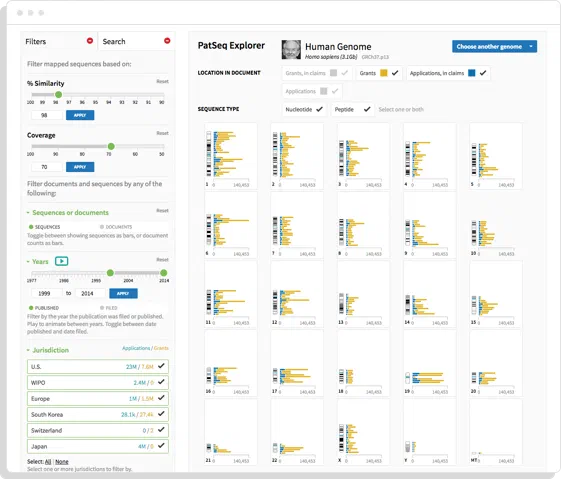Click the Human Genome portrait thumbnail
This screenshot has height=479, width=561.
[x=291, y=49]
